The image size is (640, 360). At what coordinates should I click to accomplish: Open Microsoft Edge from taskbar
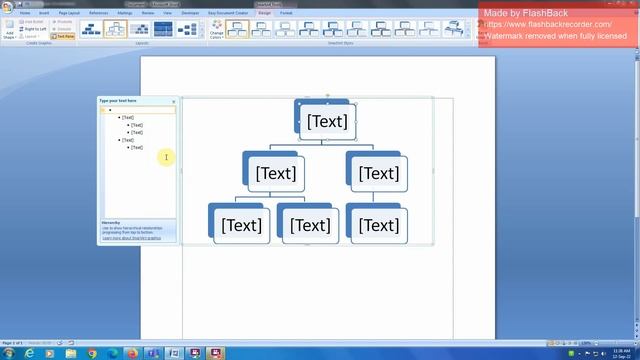pos(113,353)
